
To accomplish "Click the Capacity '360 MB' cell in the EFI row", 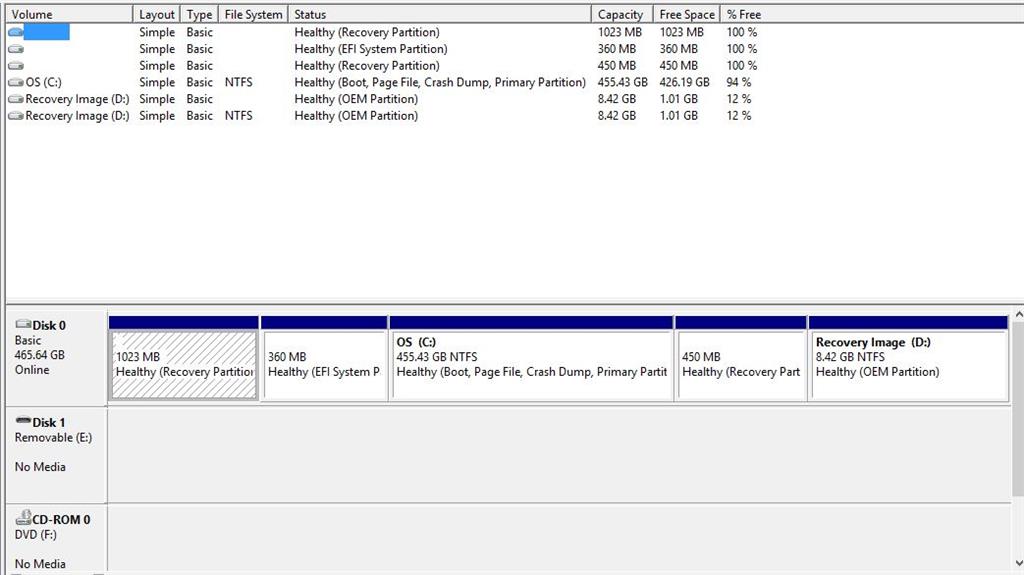I will pyautogui.click(x=616, y=49).
